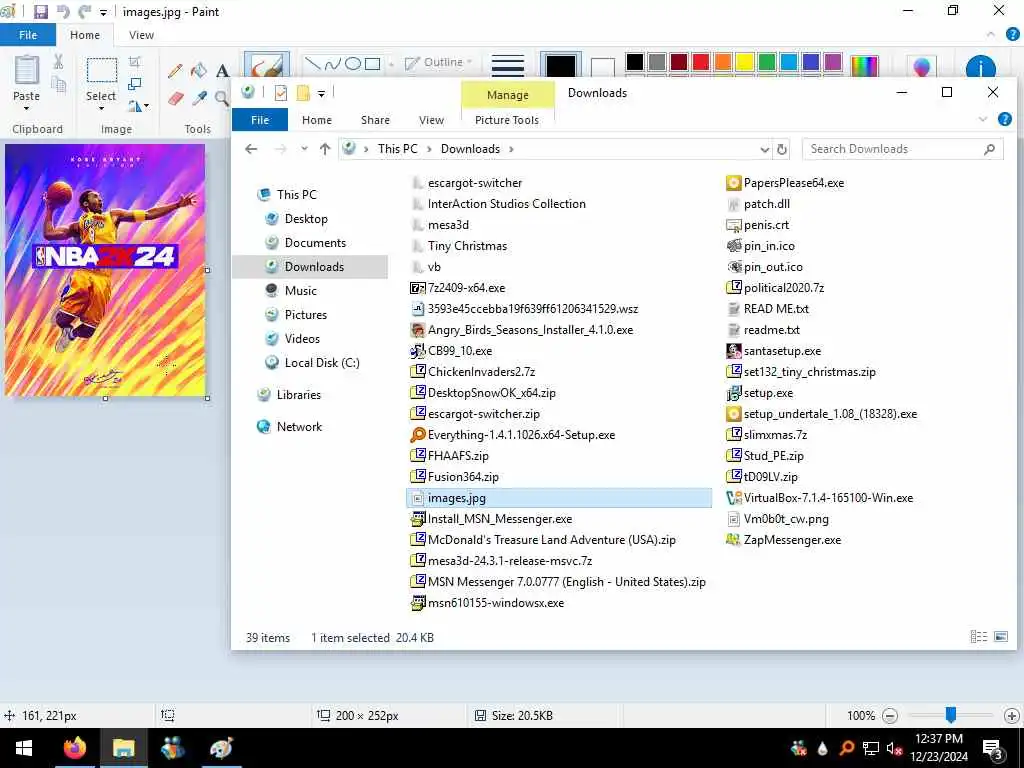Select the Color picker eyedropper tool
1024x768 pixels.
click(x=199, y=99)
